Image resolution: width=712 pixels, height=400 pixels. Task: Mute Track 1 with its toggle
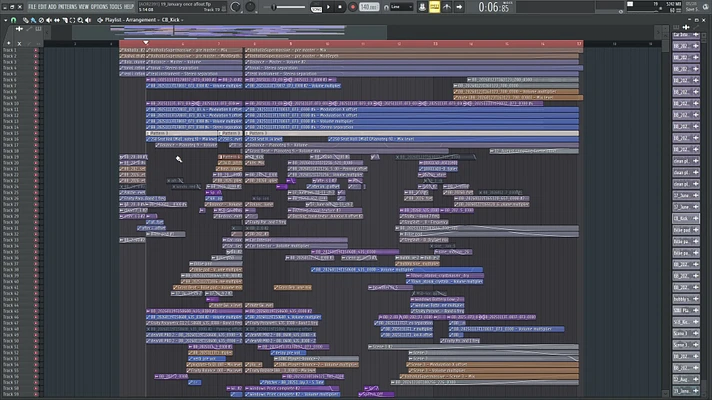(36, 50)
